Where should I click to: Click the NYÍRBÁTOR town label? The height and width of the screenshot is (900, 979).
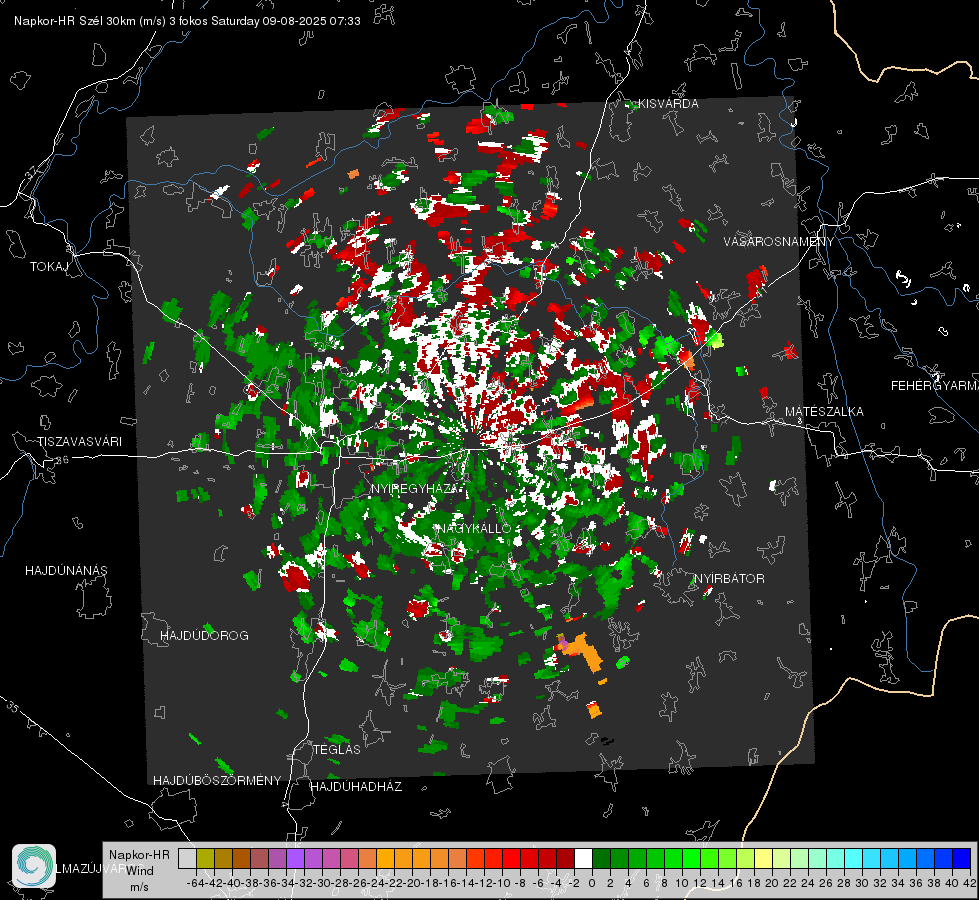(x=729, y=578)
